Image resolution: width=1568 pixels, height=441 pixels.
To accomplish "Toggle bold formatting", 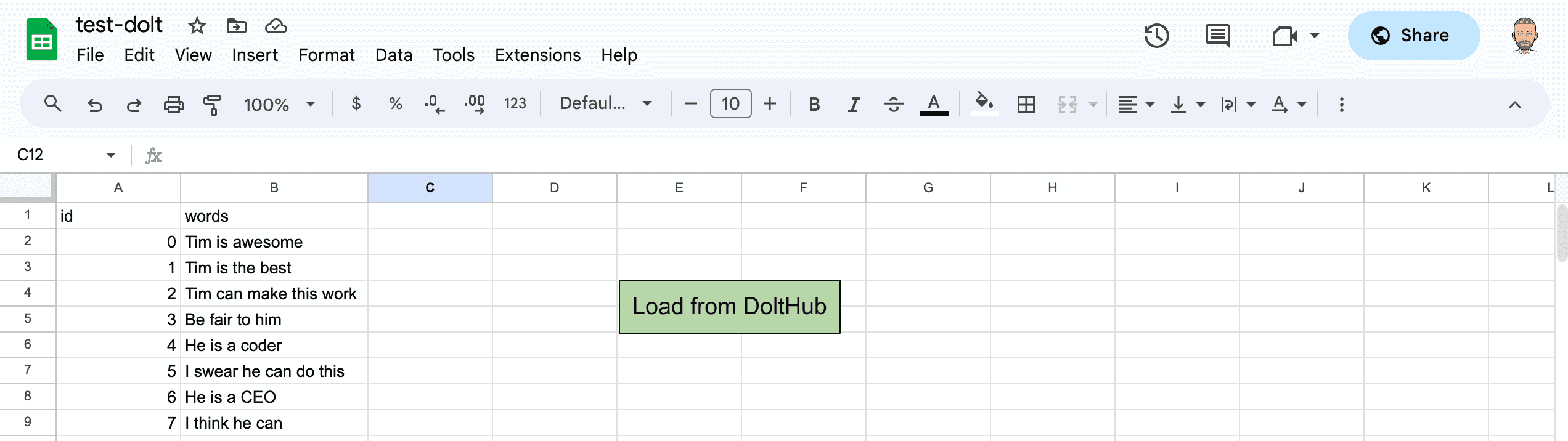I will [x=814, y=104].
